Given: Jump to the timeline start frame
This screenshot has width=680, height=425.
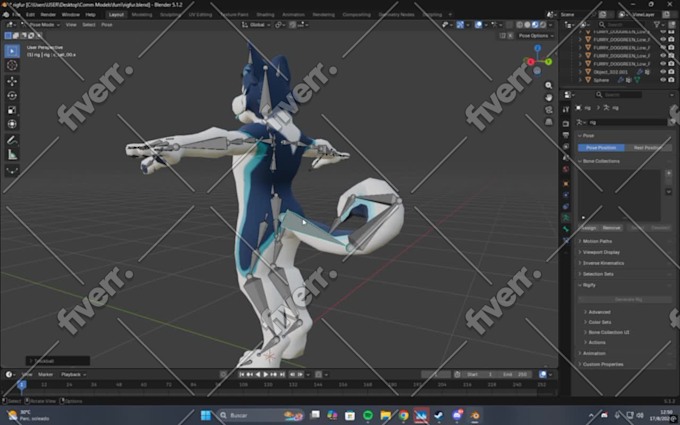Looking at the screenshot, I should coord(242,374).
